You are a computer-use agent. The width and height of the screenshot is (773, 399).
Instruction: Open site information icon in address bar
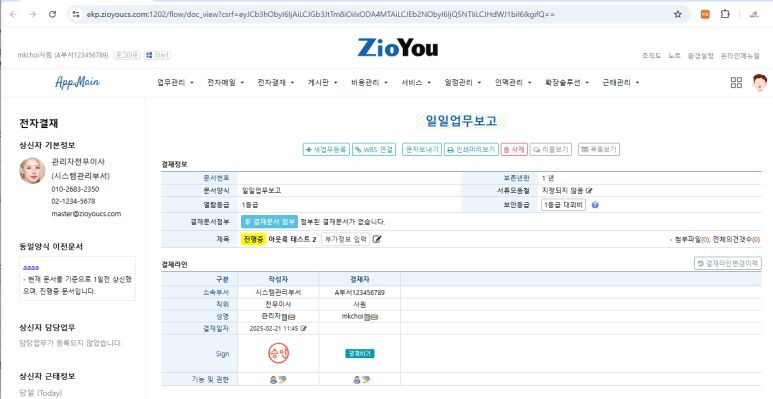(76, 14)
